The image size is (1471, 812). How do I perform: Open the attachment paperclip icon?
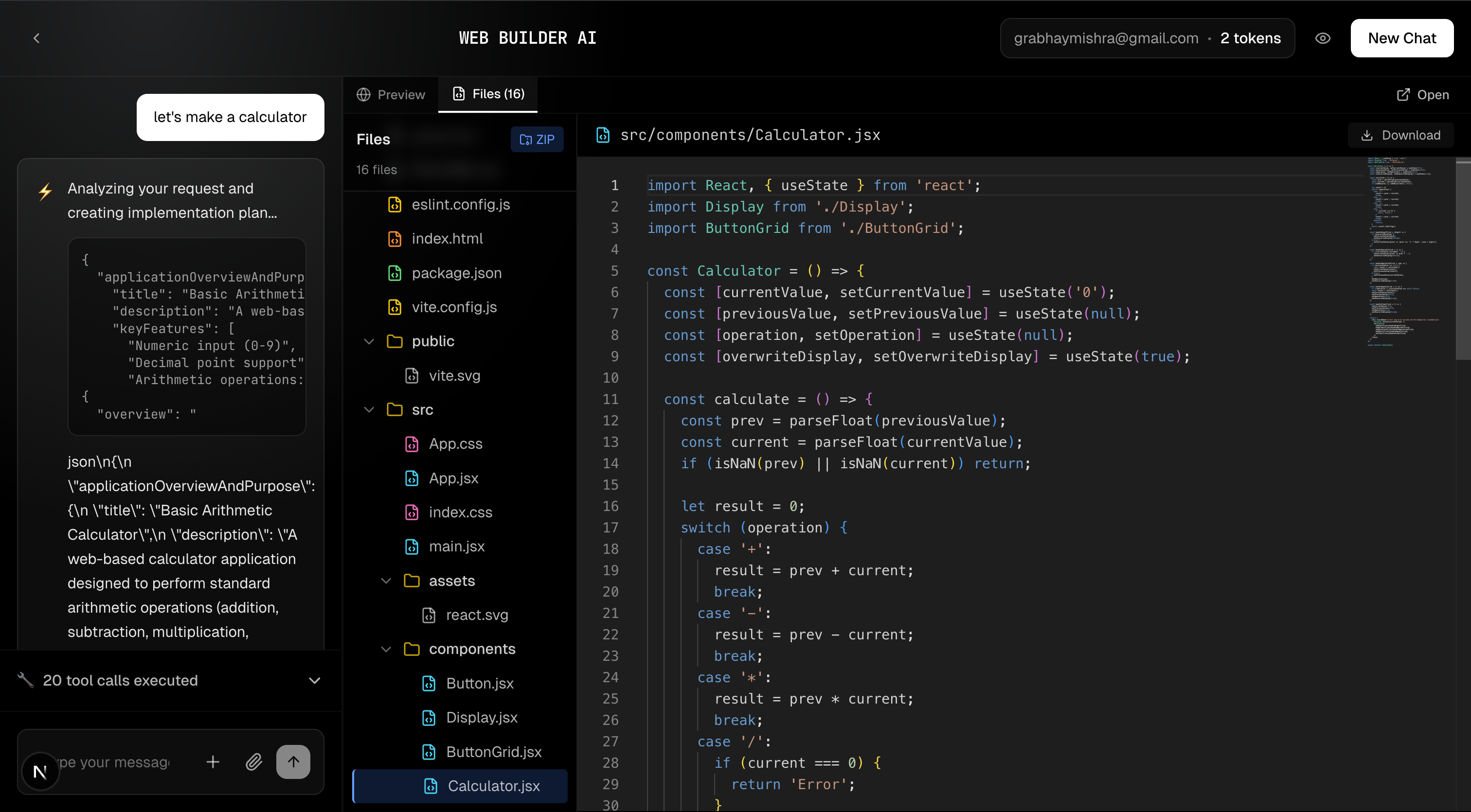(x=254, y=761)
